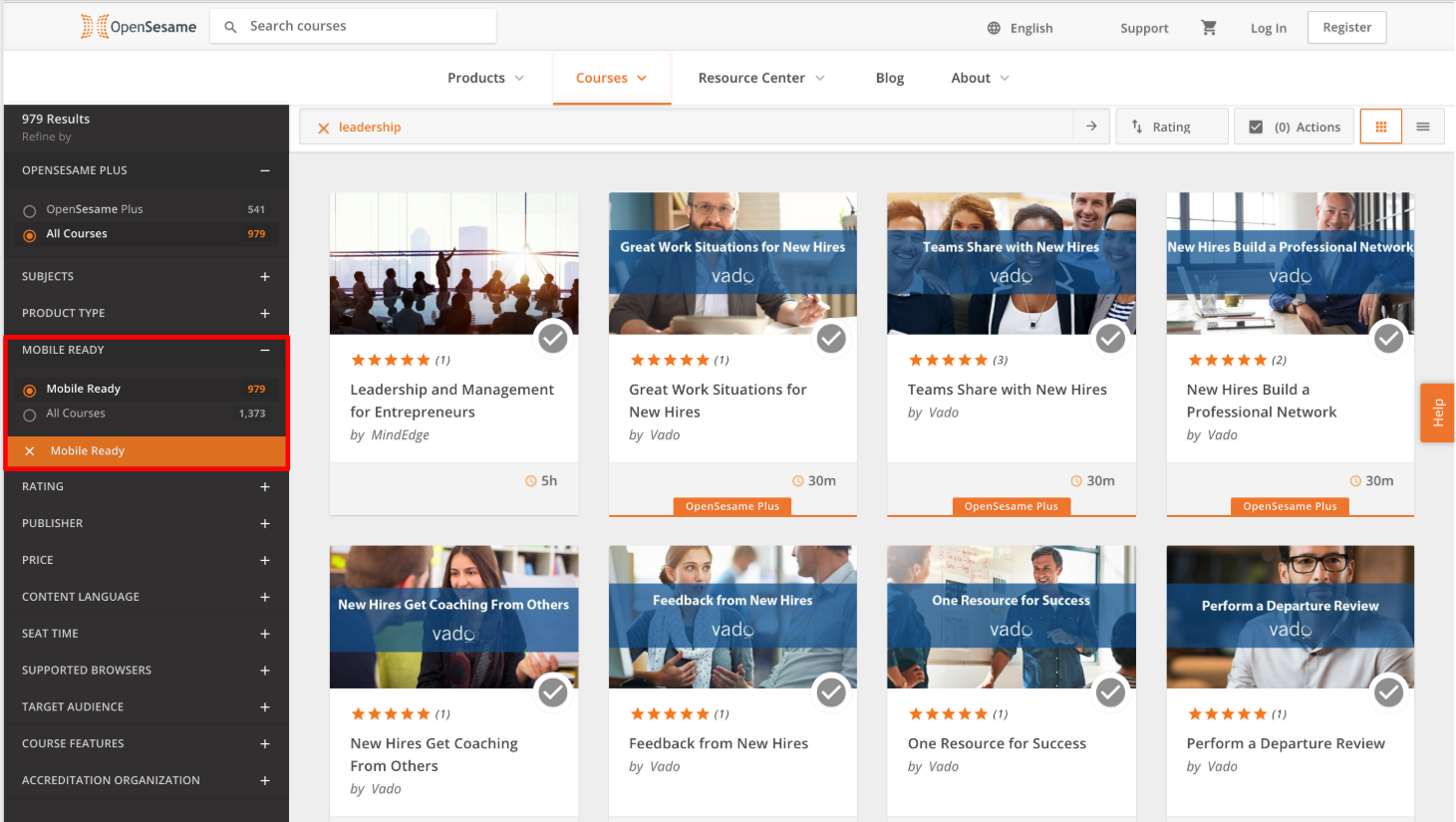Expand the Subjects filter section
Screen dimensions: 1456x822
tap(265, 277)
